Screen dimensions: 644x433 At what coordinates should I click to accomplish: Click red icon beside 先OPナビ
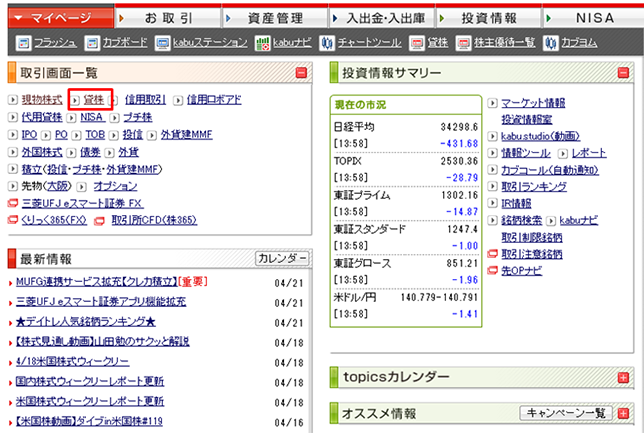492,271
